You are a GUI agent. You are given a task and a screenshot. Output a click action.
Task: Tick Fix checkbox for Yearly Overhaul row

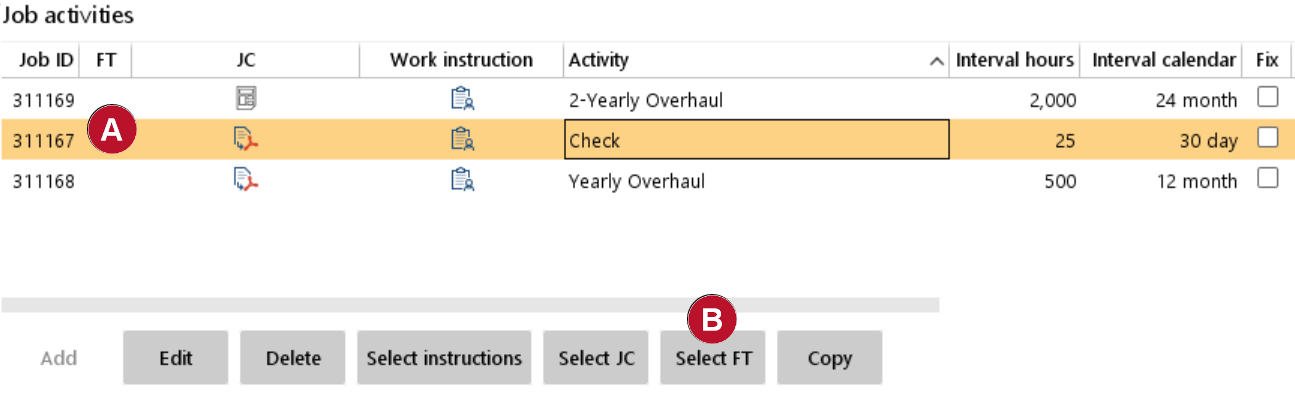tap(1267, 179)
